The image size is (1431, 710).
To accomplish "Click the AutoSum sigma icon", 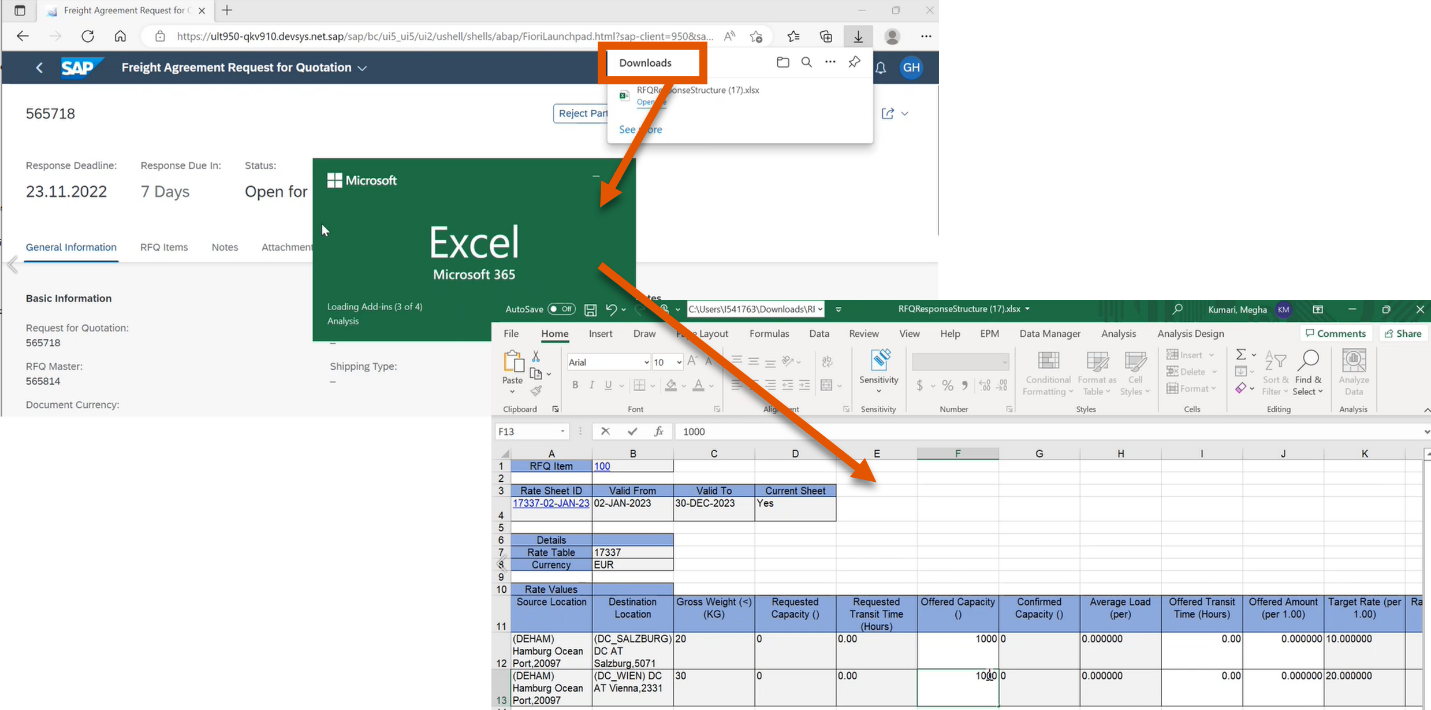I will [x=1241, y=354].
